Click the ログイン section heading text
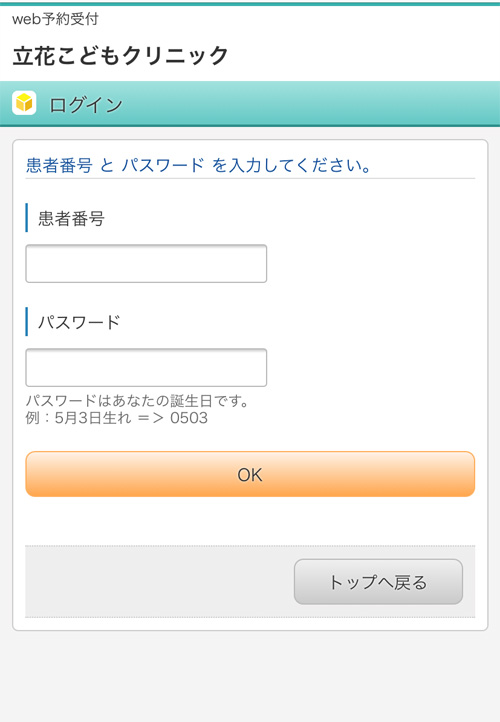This screenshot has height=722, width=500. [86, 105]
